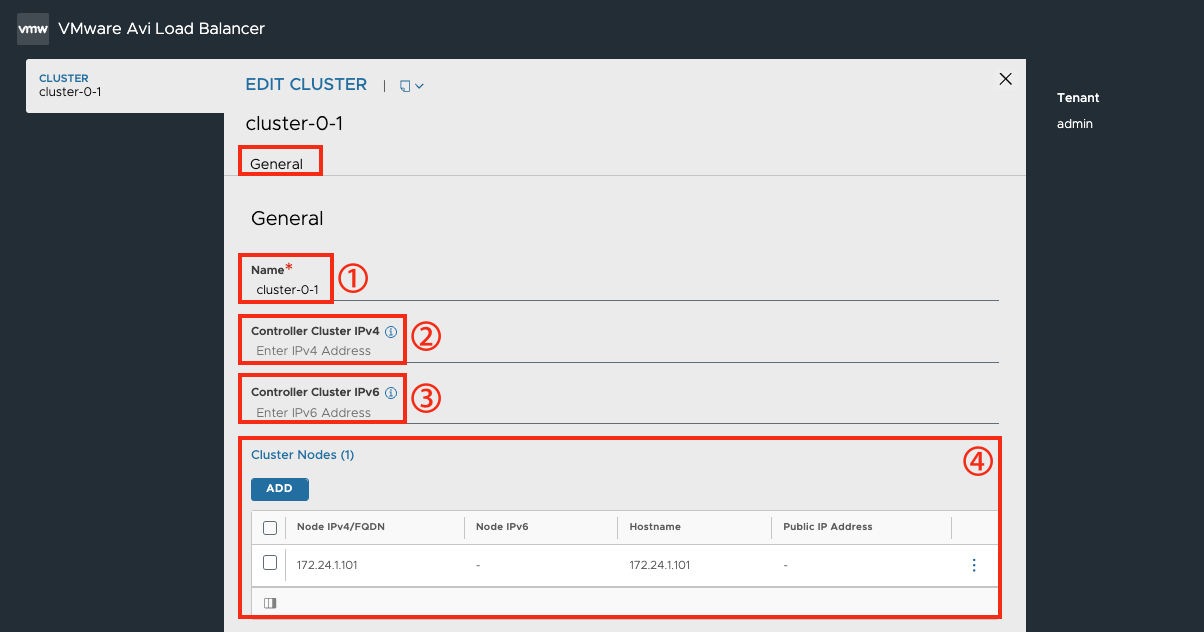
Task: Click the Public IP Address column header
Action: coord(828,527)
